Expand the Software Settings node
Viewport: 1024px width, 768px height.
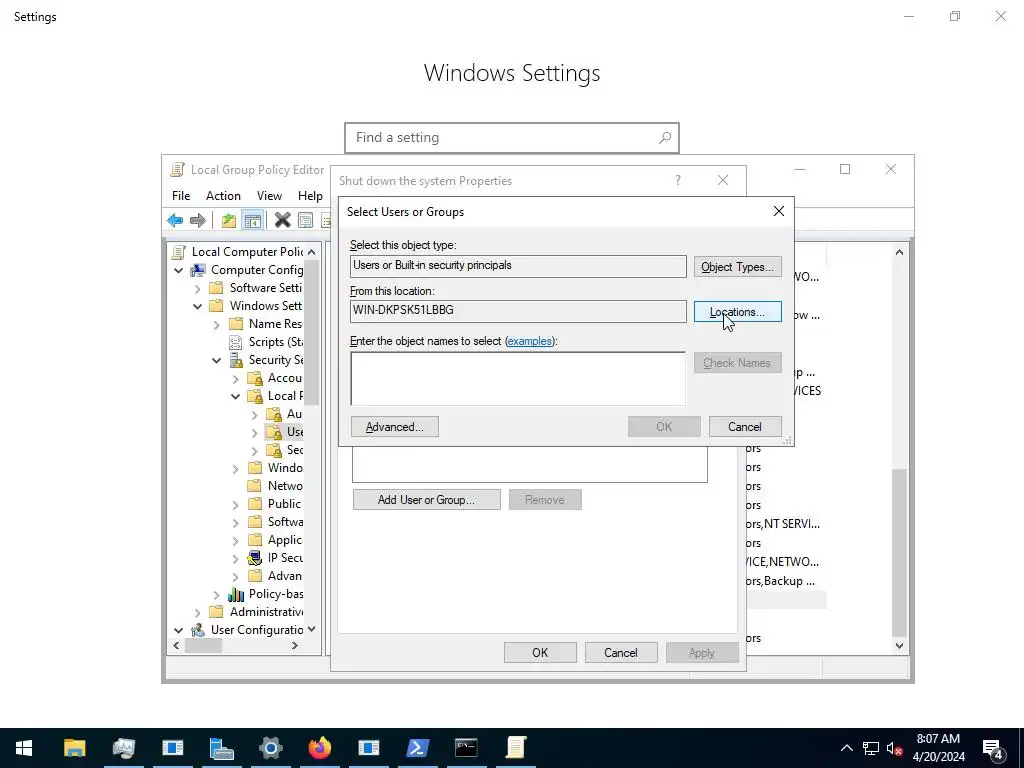[197, 288]
